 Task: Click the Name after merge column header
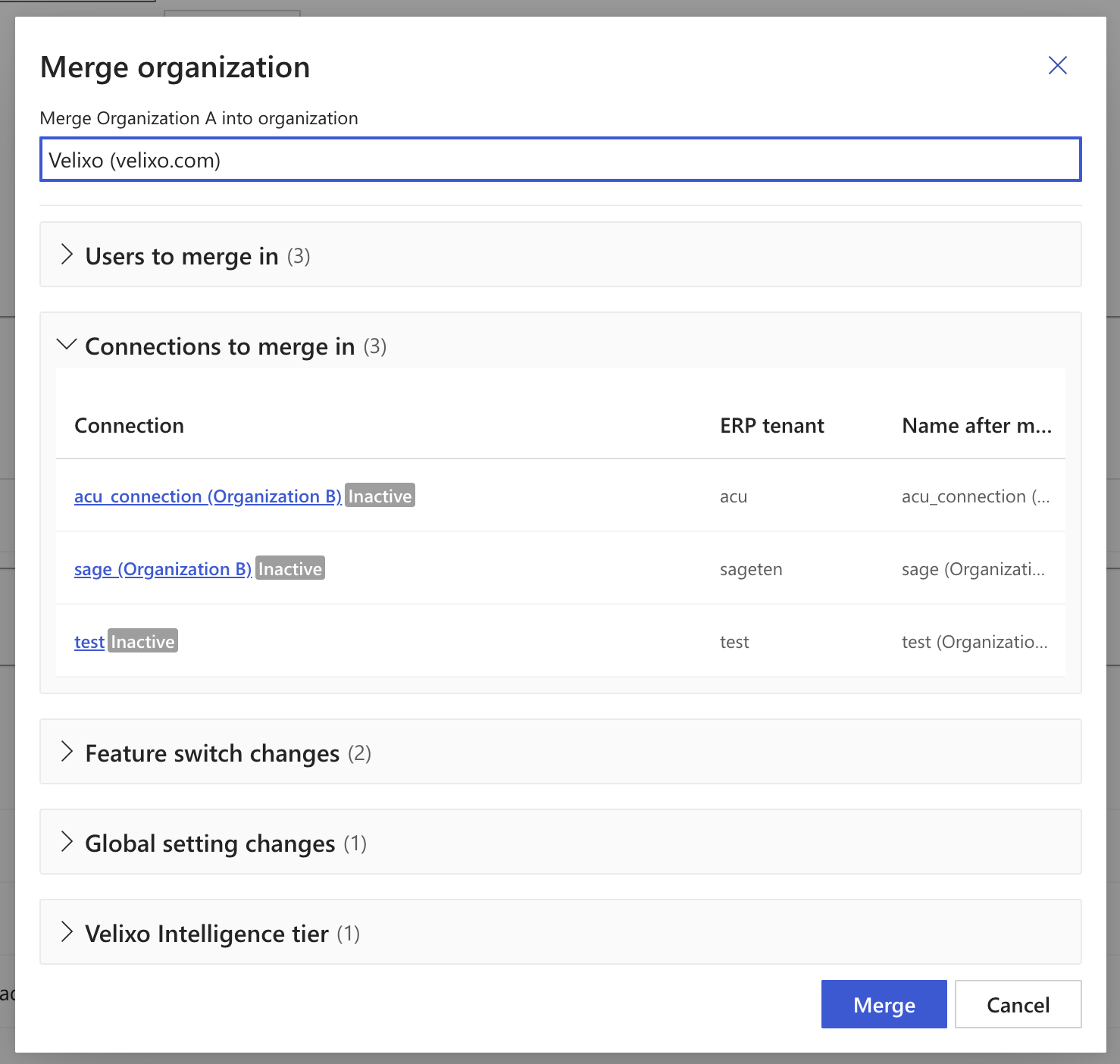coord(977,426)
